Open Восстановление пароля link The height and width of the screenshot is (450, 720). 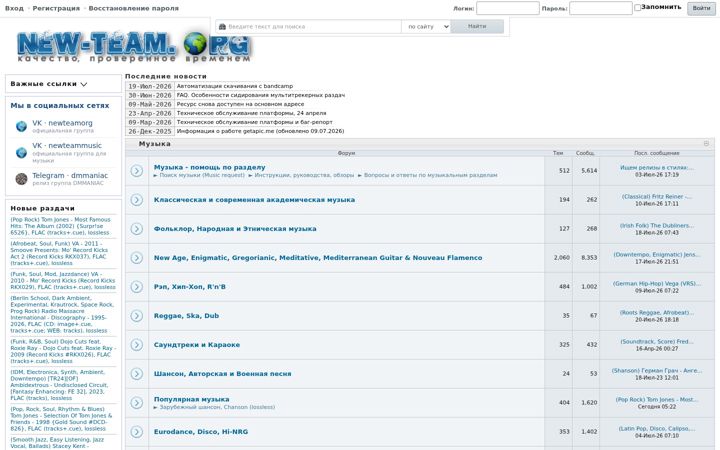134,8
